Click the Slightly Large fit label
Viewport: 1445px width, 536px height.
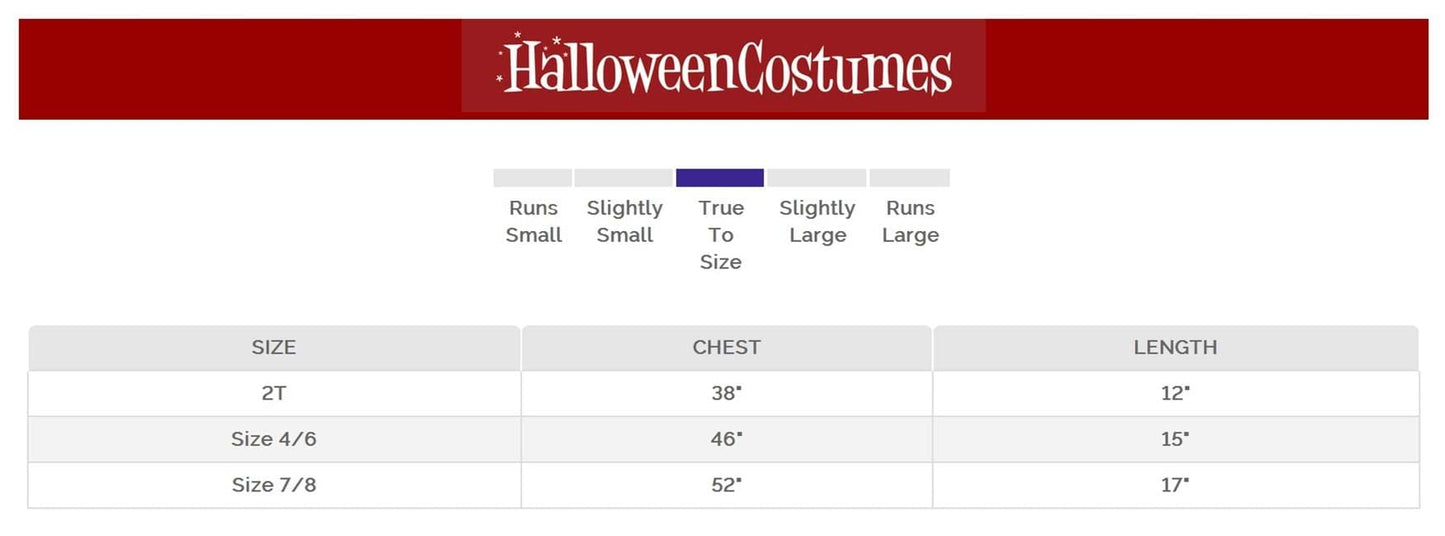(x=817, y=221)
